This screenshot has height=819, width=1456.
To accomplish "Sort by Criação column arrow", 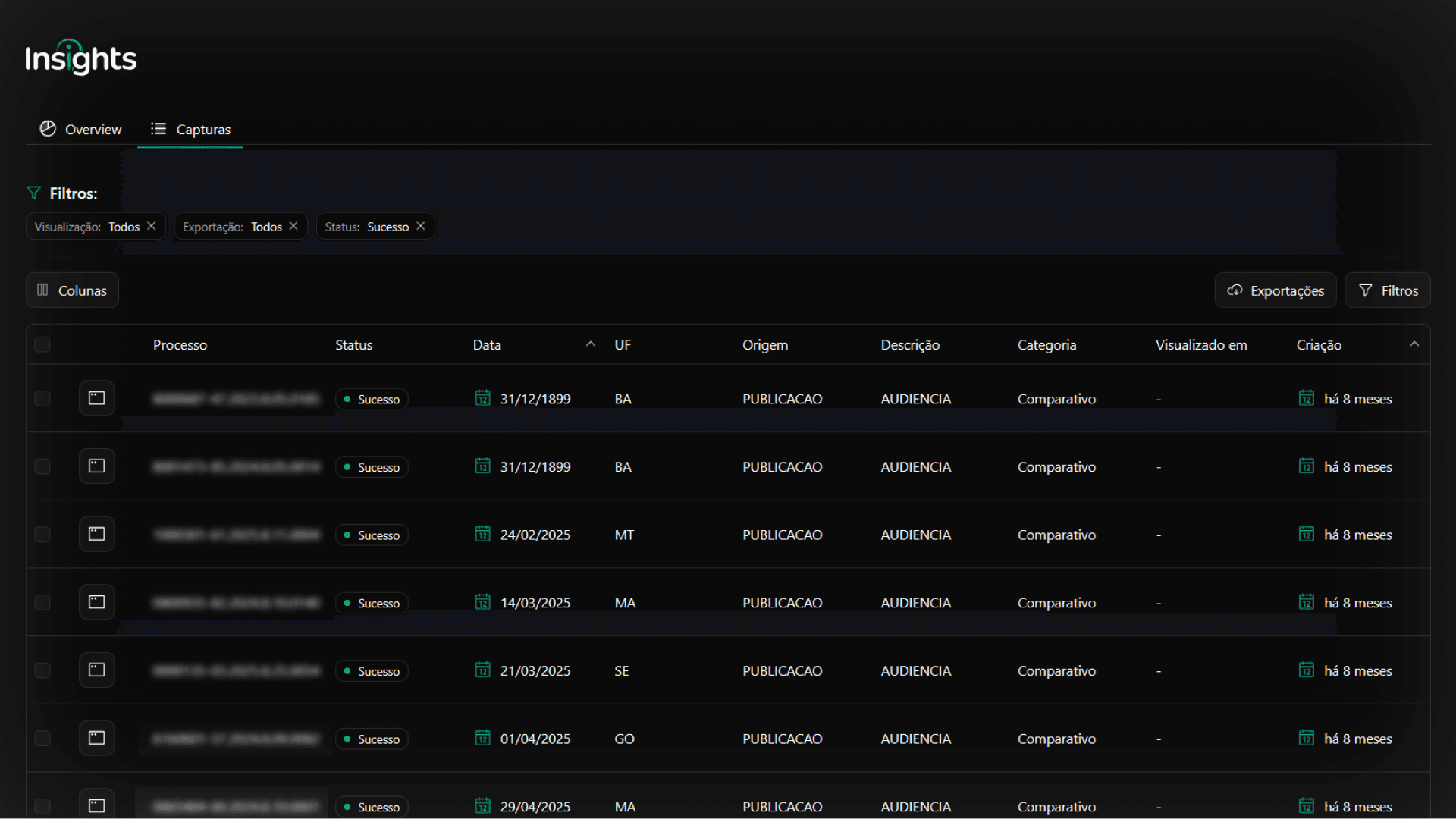I will [1414, 344].
